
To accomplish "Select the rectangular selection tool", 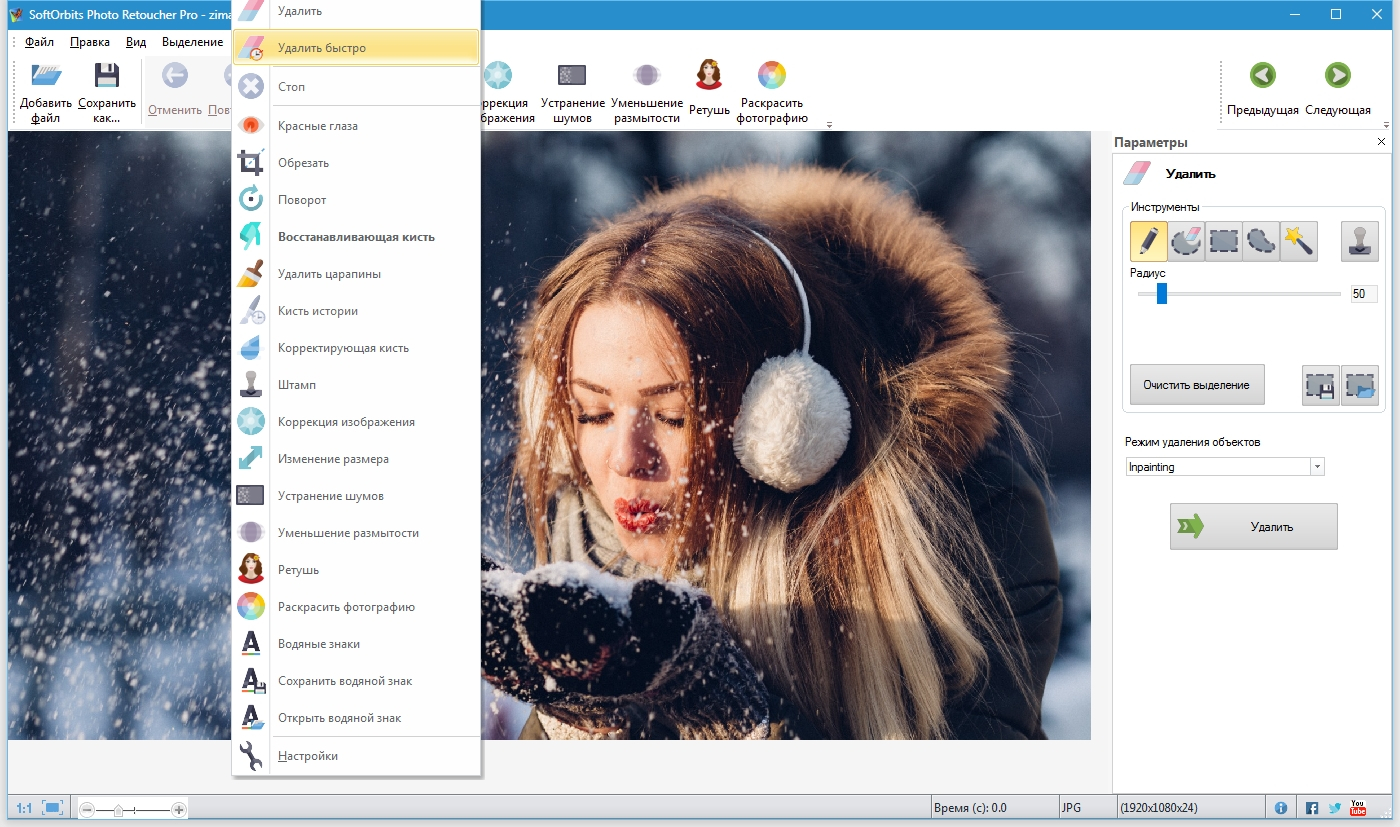I will [x=1223, y=241].
